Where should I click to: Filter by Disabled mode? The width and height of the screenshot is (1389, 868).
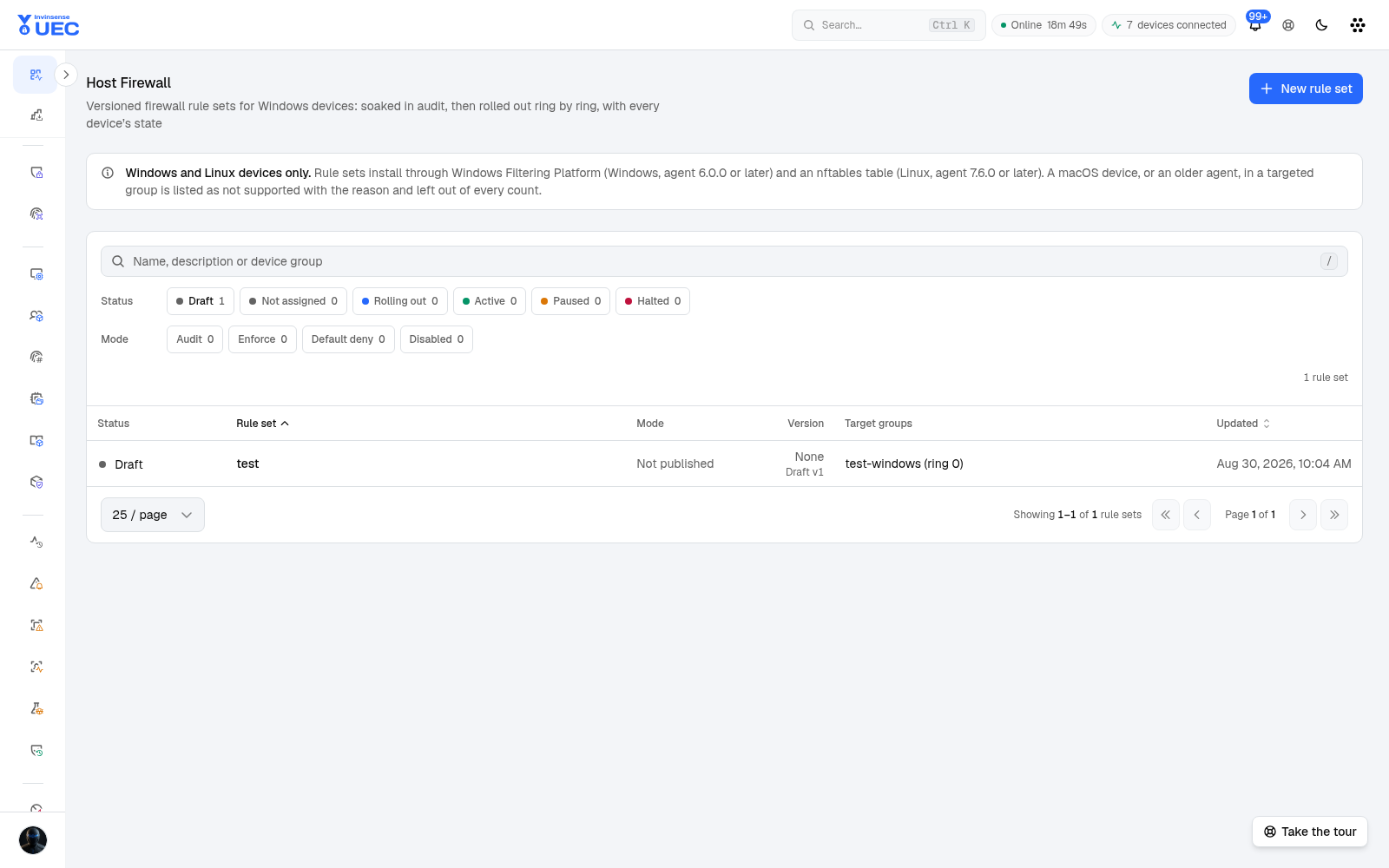click(x=437, y=339)
